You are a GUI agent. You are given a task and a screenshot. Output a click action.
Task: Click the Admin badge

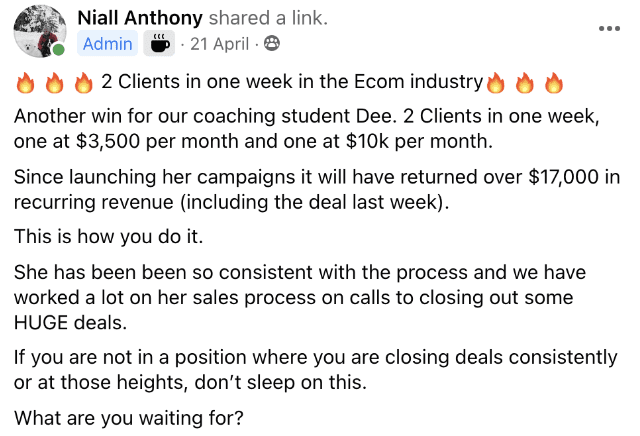click(x=107, y=44)
